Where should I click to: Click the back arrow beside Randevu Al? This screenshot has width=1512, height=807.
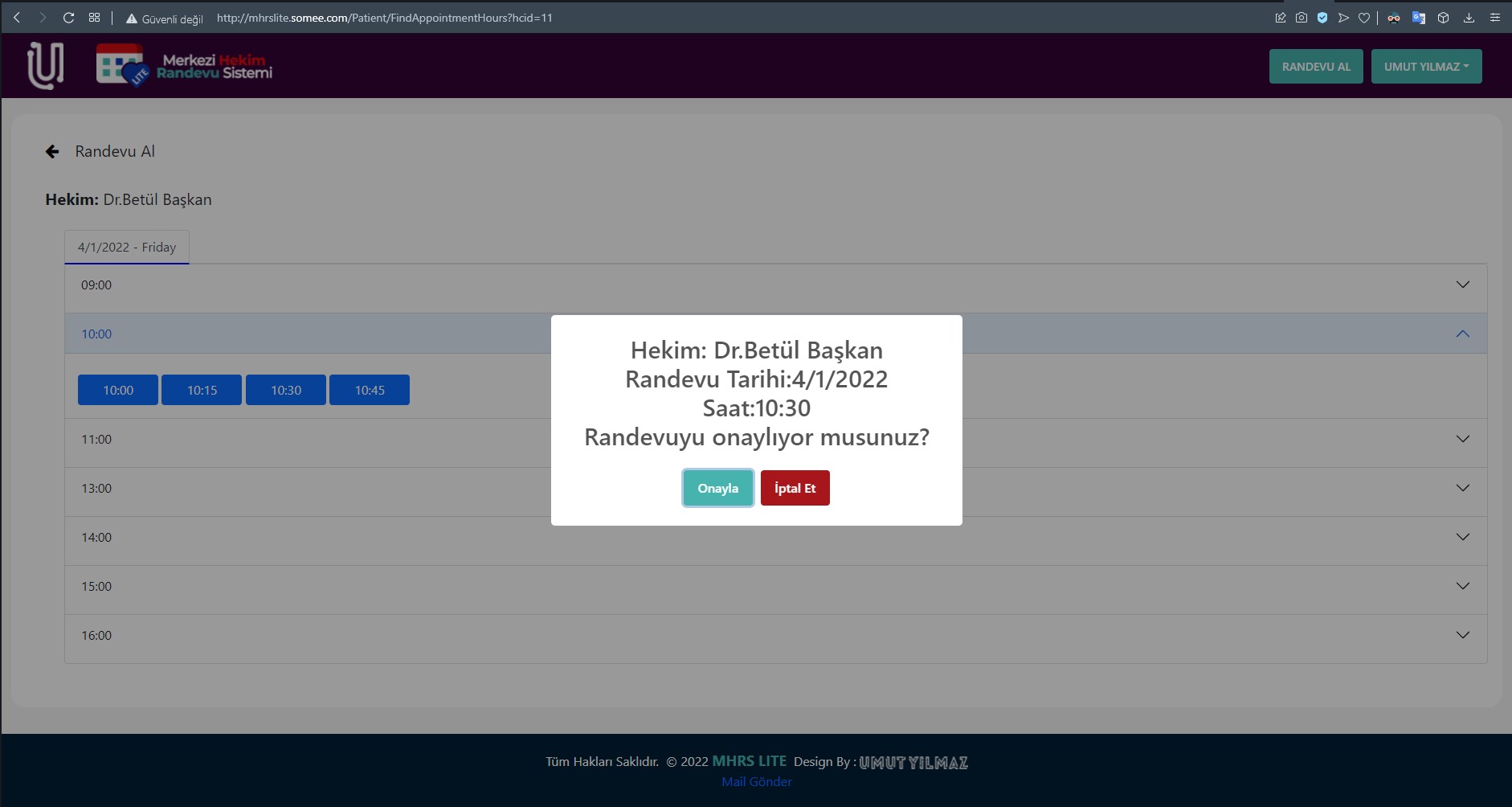tap(52, 152)
